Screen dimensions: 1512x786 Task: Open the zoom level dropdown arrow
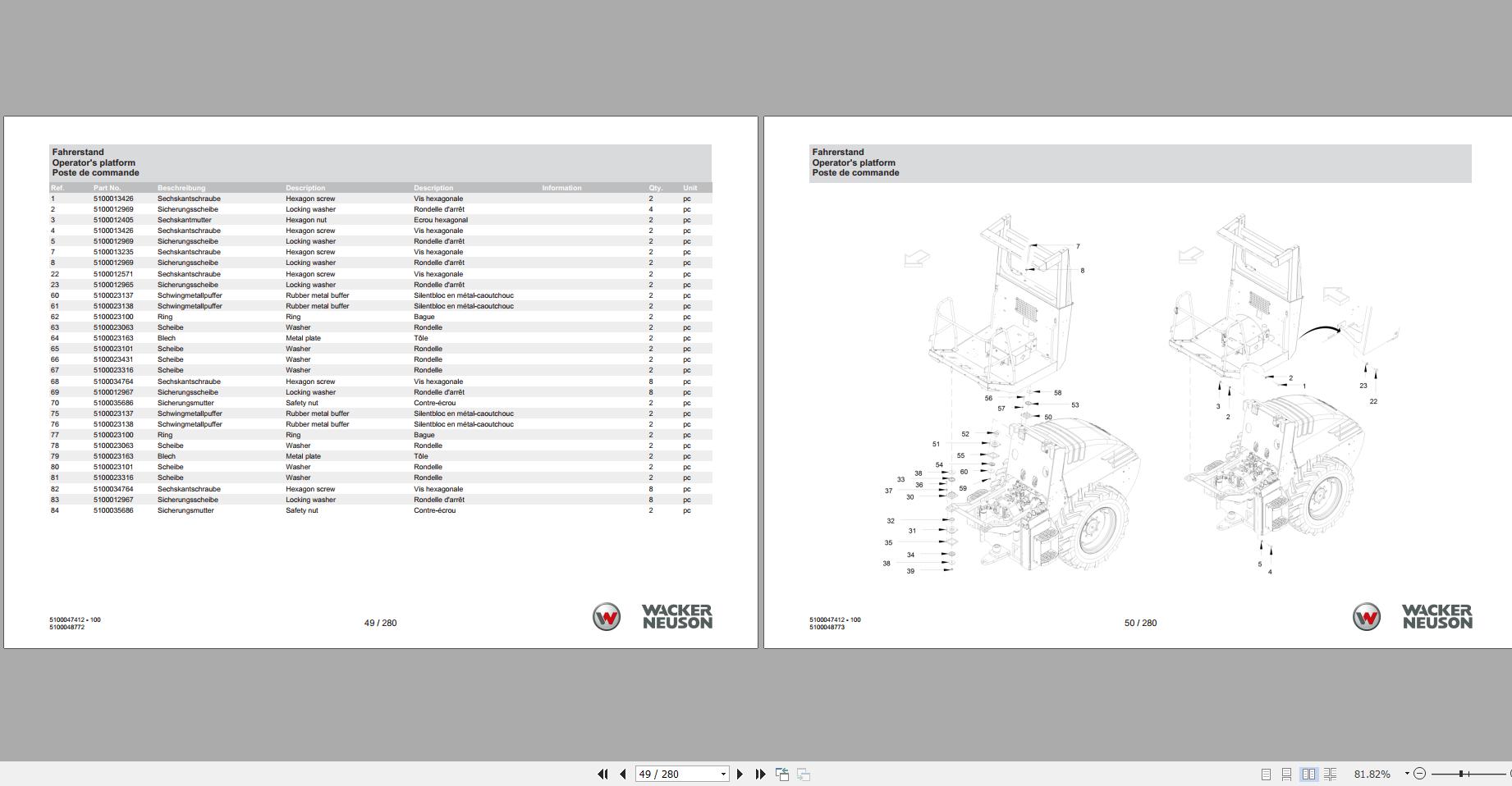coord(1406,774)
